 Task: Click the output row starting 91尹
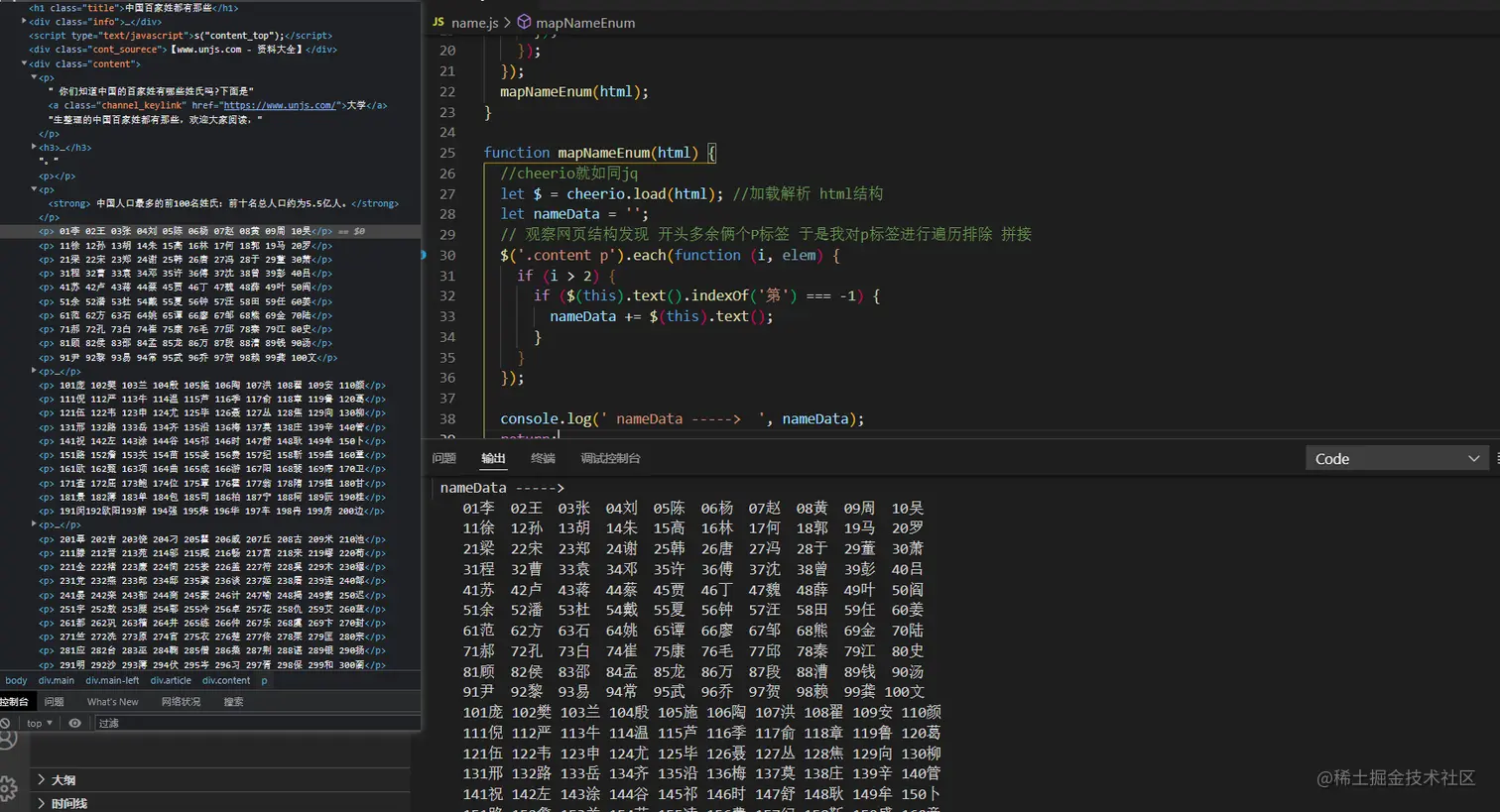point(693,691)
